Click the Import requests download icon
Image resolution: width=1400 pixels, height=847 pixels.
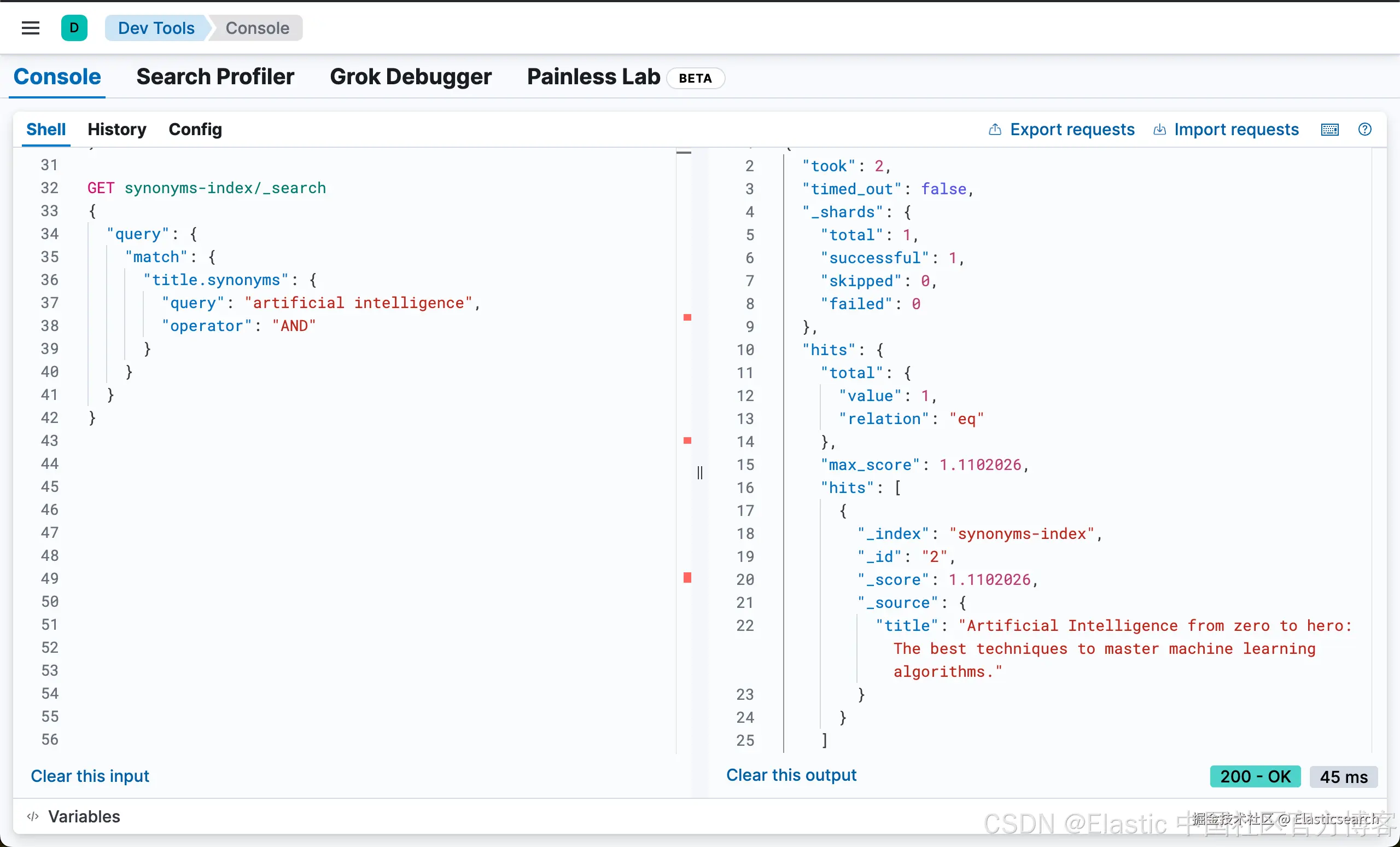1160,130
